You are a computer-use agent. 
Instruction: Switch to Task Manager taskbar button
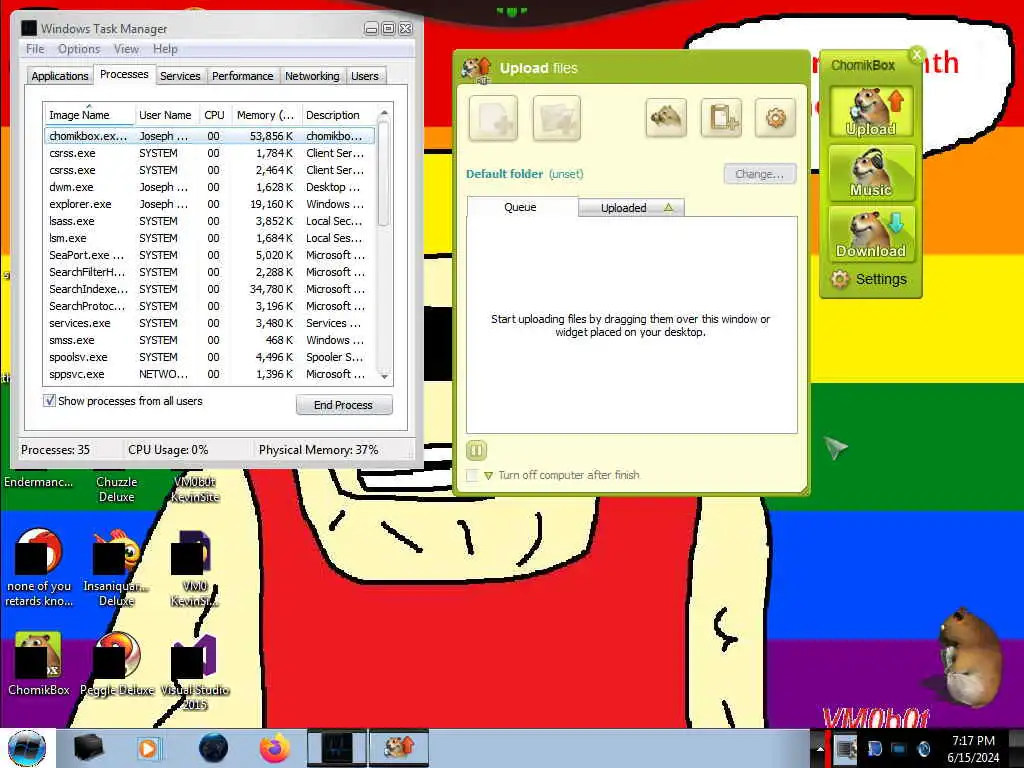pyautogui.click(x=337, y=748)
